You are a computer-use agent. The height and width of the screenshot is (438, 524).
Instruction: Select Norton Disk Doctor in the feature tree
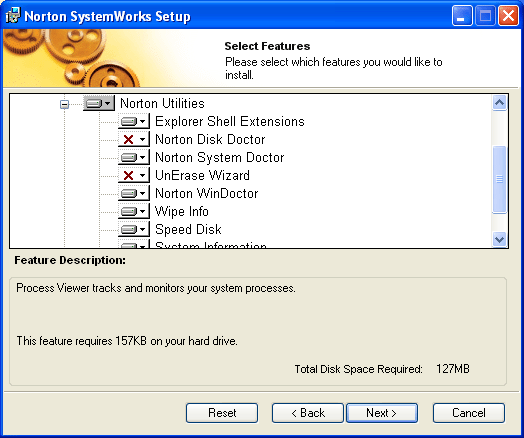click(210, 139)
